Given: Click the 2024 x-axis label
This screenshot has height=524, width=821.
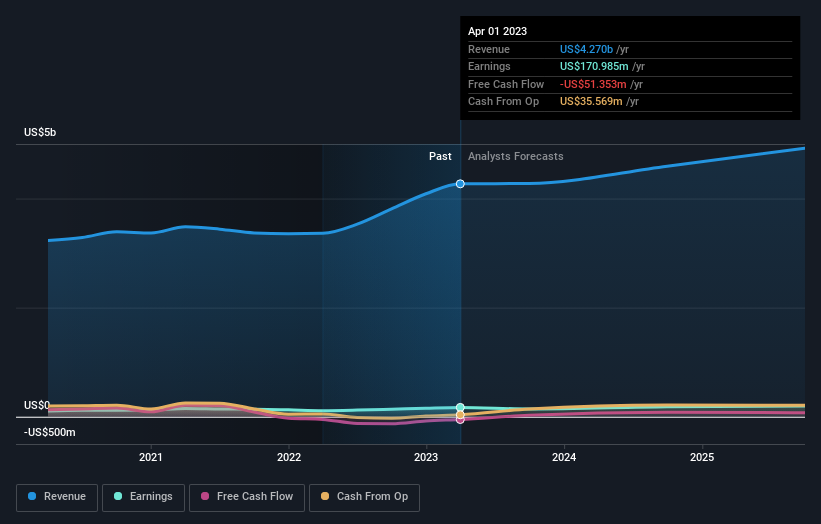Looking at the screenshot, I should pyautogui.click(x=564, y=457).
